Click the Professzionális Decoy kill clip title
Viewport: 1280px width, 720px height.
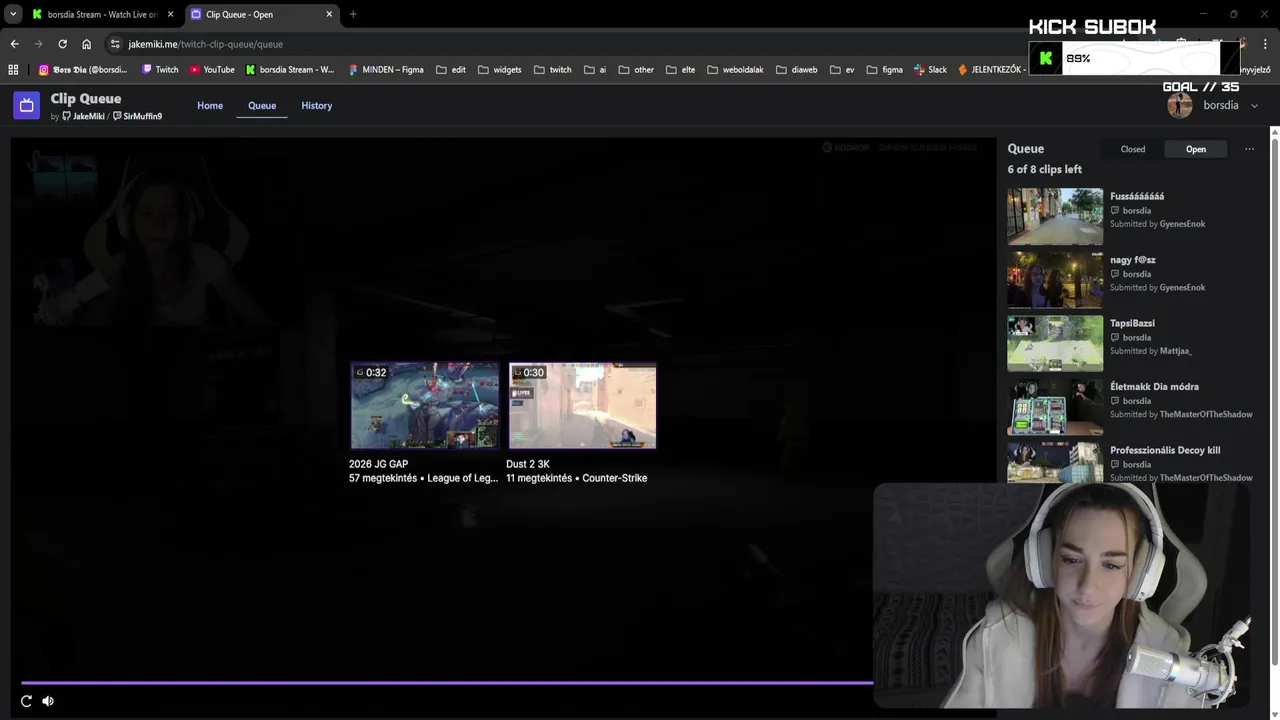(x=1165, y=450)
